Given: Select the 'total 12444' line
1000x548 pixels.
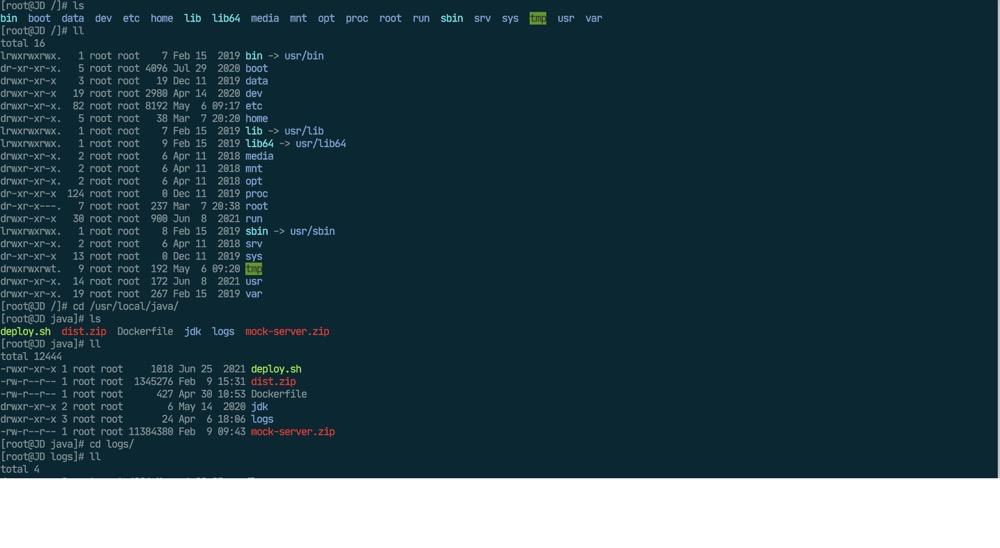Looking at the screenshot, I should (31, 357).
